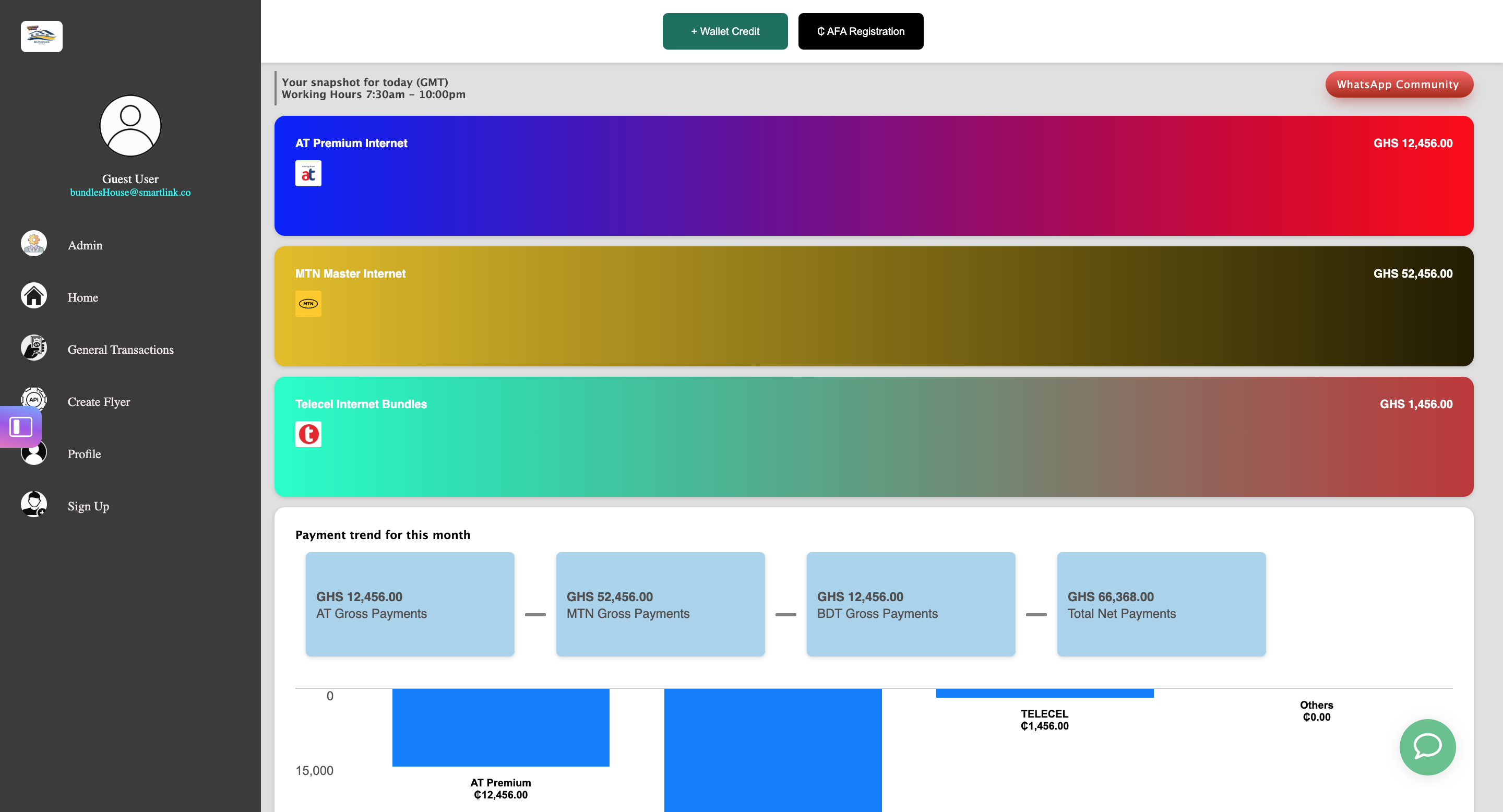Click the 15,000 axis label

pos(315,771)
